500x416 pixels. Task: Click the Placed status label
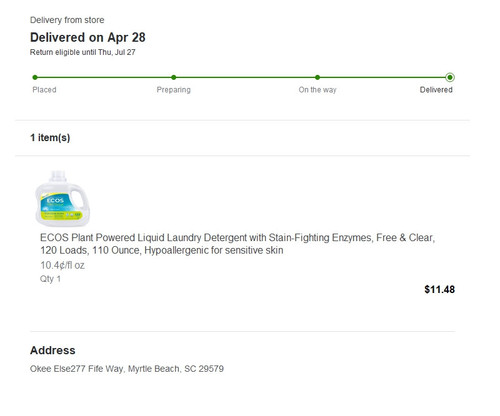(44, 90)
